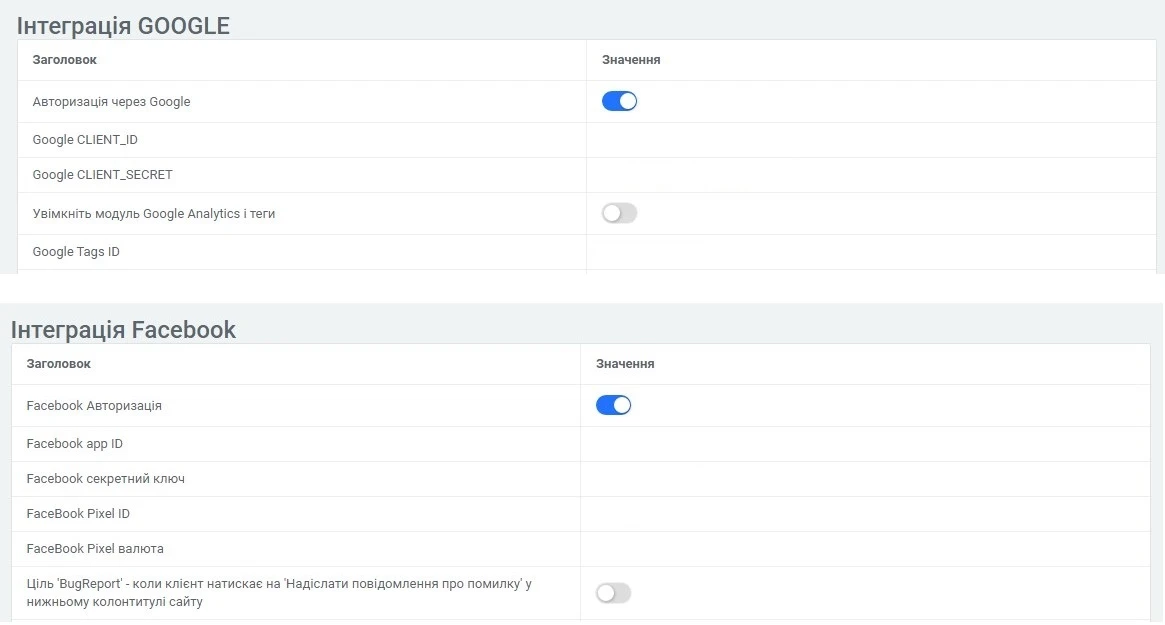Click the 'Авторизація через Google' row label
This screenshot has width=1165, height=625.
point(113,101)
